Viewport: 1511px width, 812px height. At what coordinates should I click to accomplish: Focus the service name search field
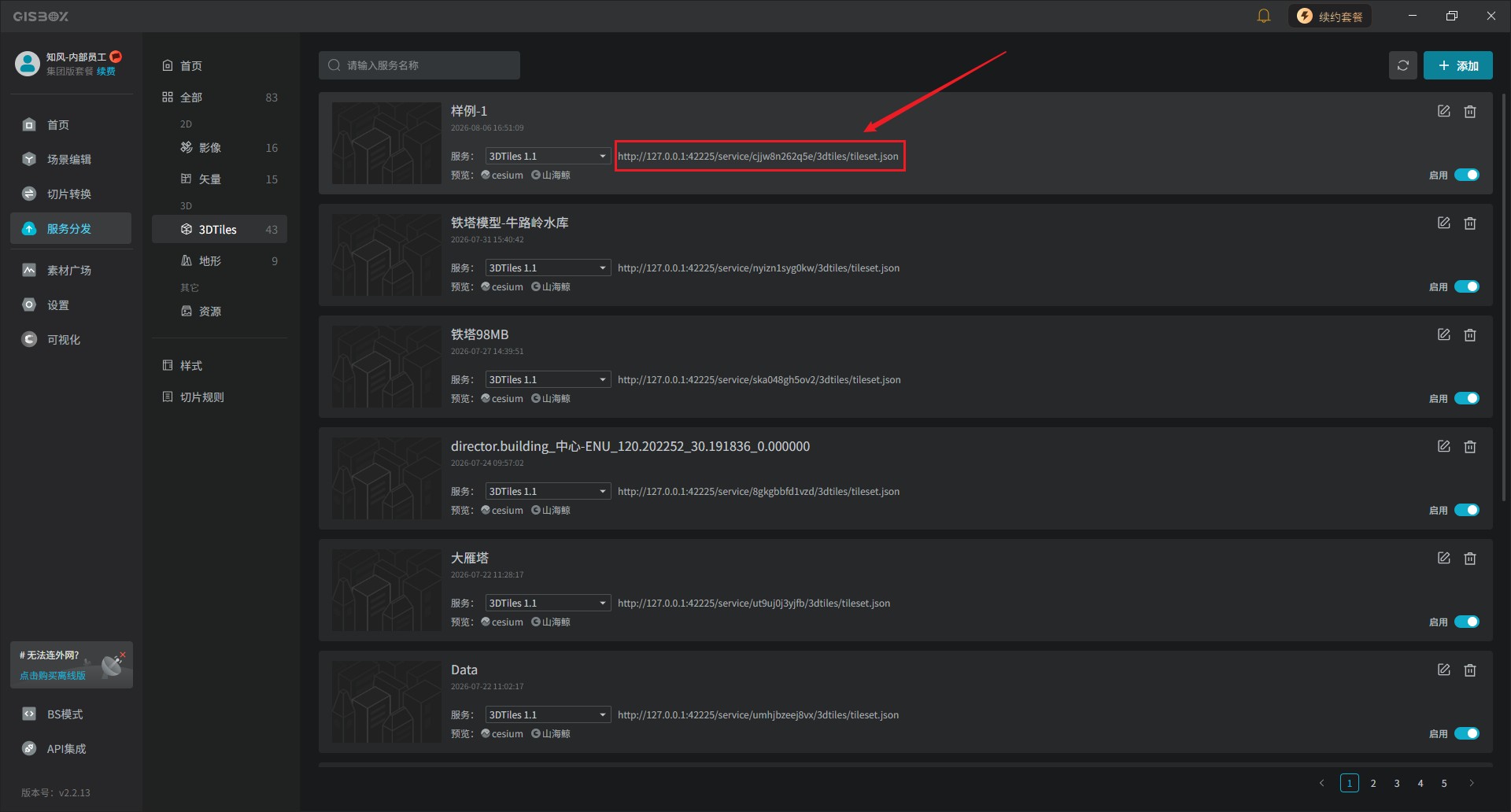pyautogui.click(x=419, y=65)
